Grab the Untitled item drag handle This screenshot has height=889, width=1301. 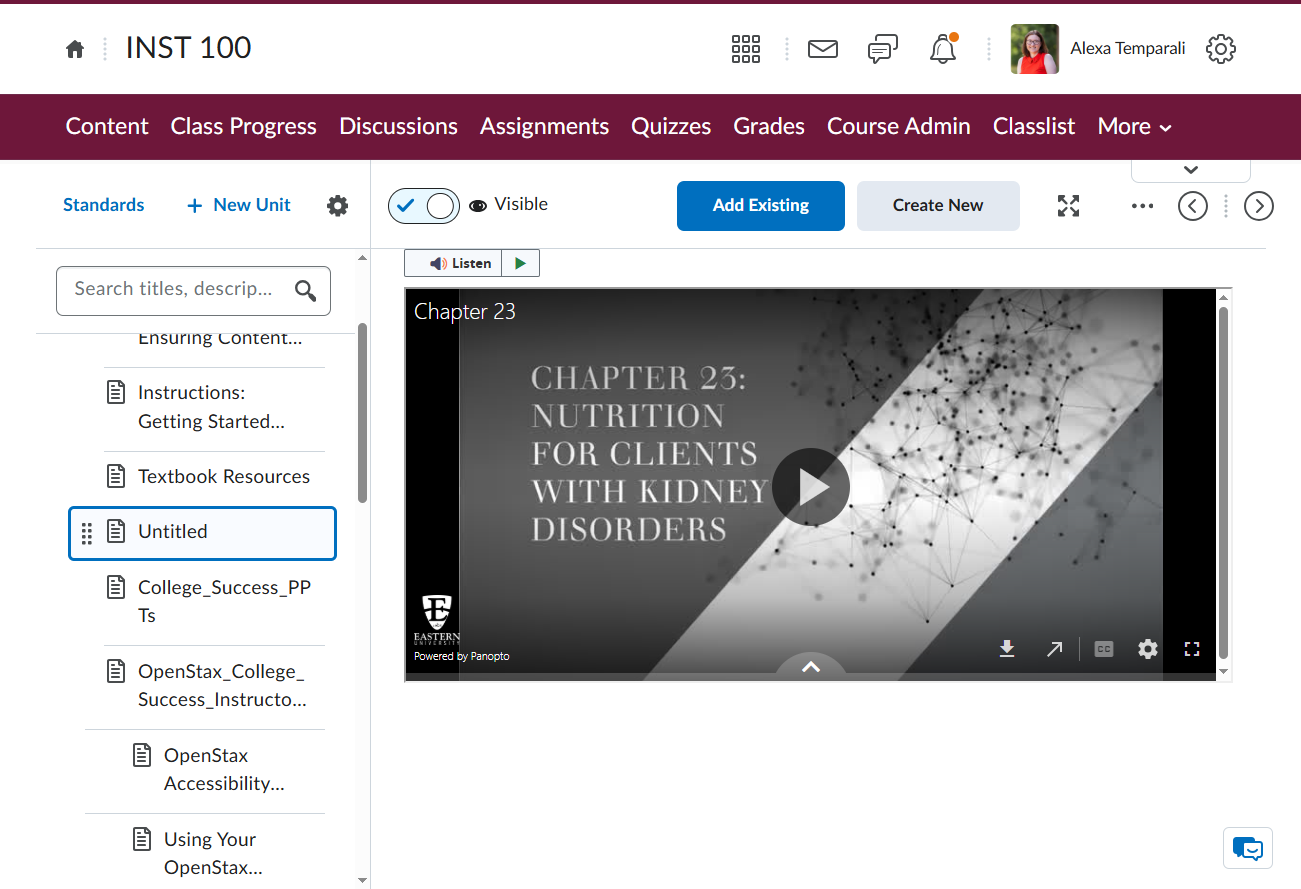86,533
